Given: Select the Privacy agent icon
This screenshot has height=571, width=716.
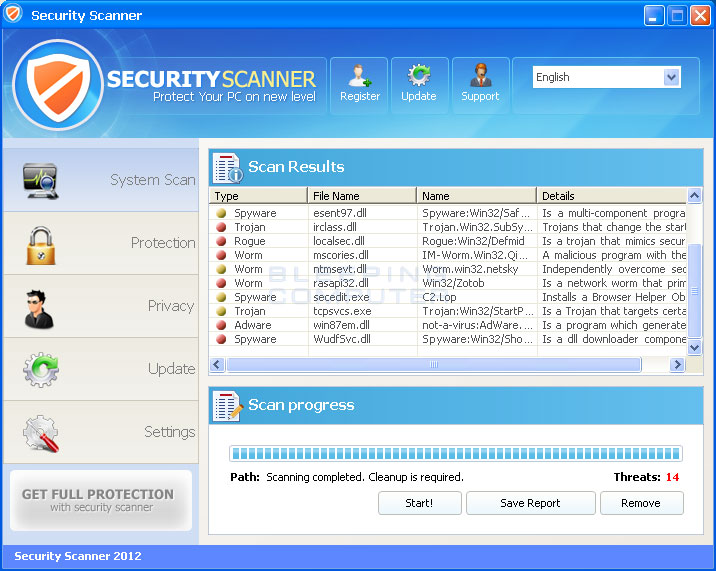Looking at the screenshot, I should coord(39,309).
